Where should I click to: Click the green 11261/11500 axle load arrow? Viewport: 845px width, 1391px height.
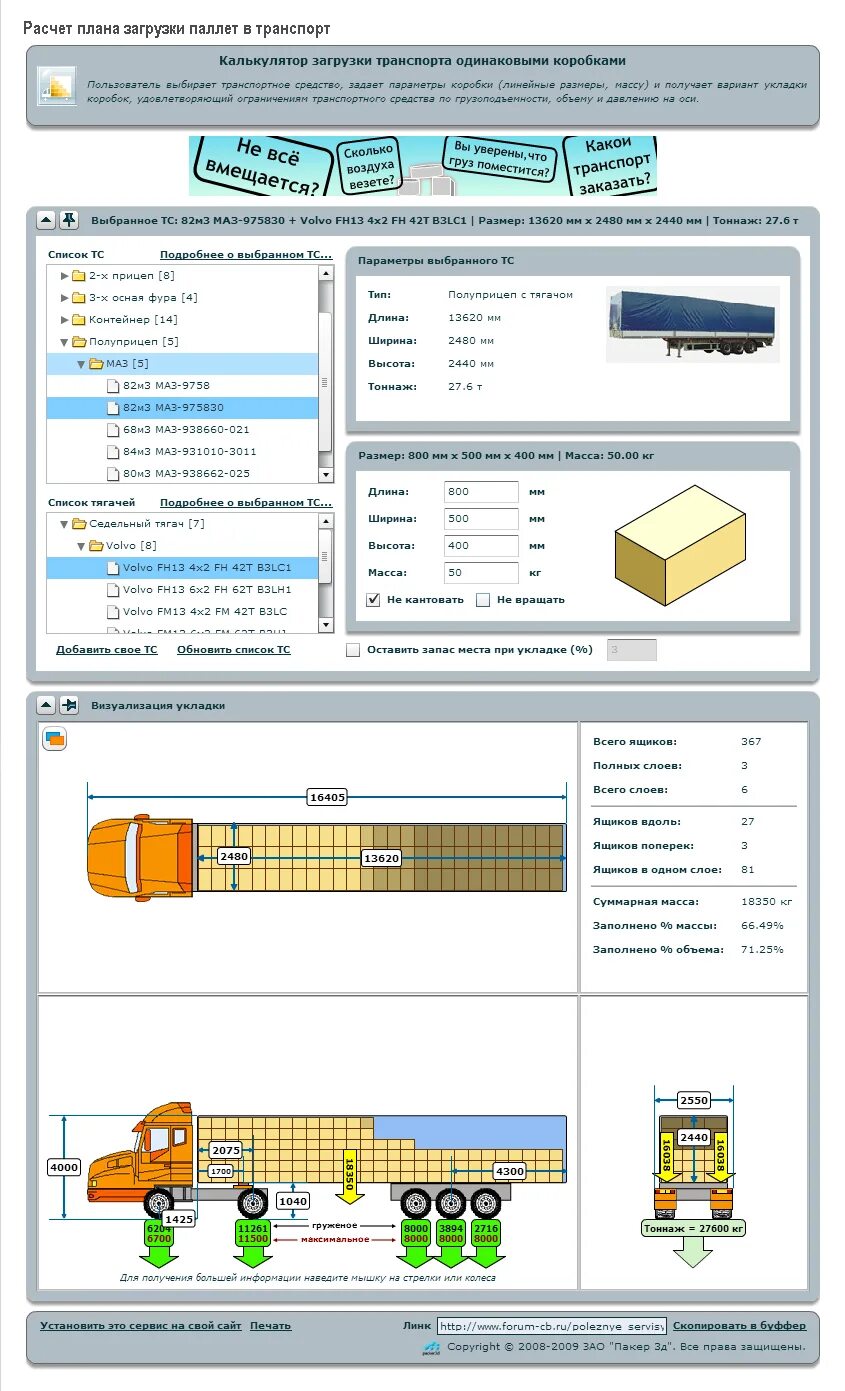coord(251,1241)
